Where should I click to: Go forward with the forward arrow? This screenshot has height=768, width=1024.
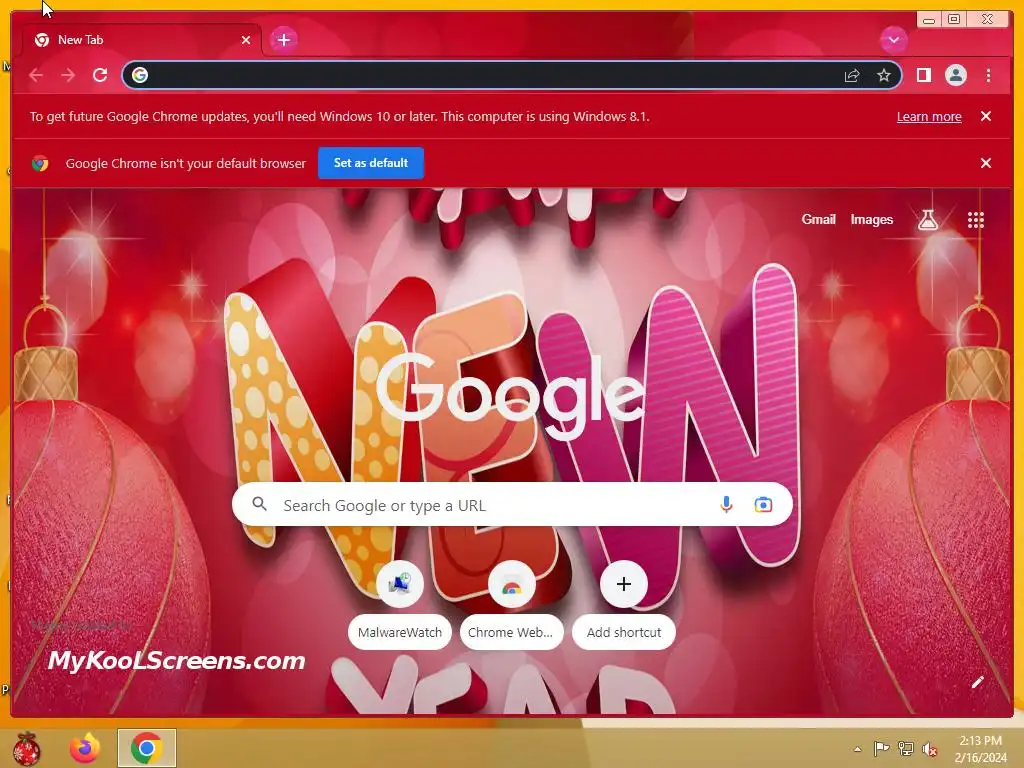tap(68, 75)
